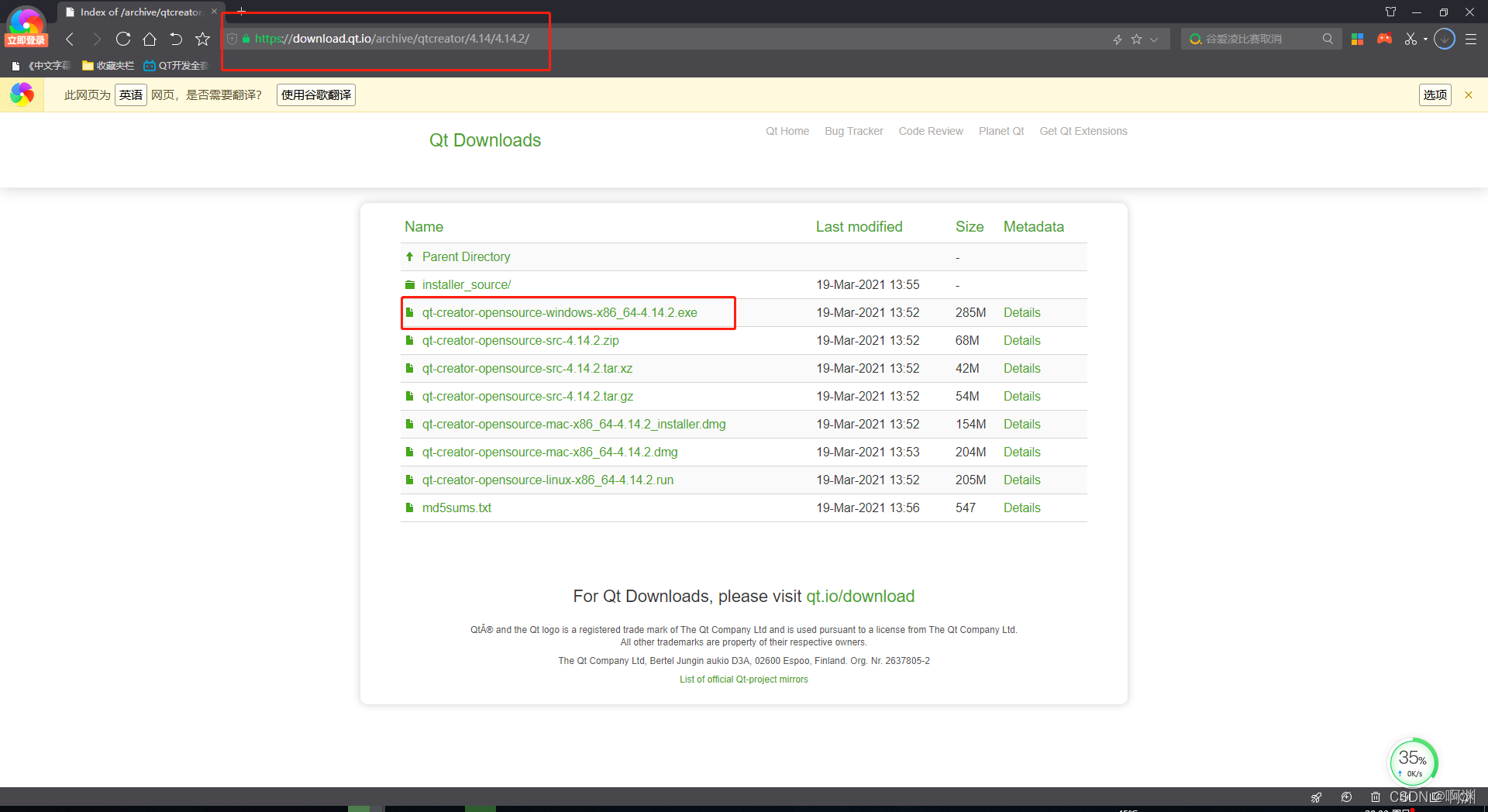Screen dimensions: 1488x812
Task: Open the red game controller extension
Action: pos(1384,39)
